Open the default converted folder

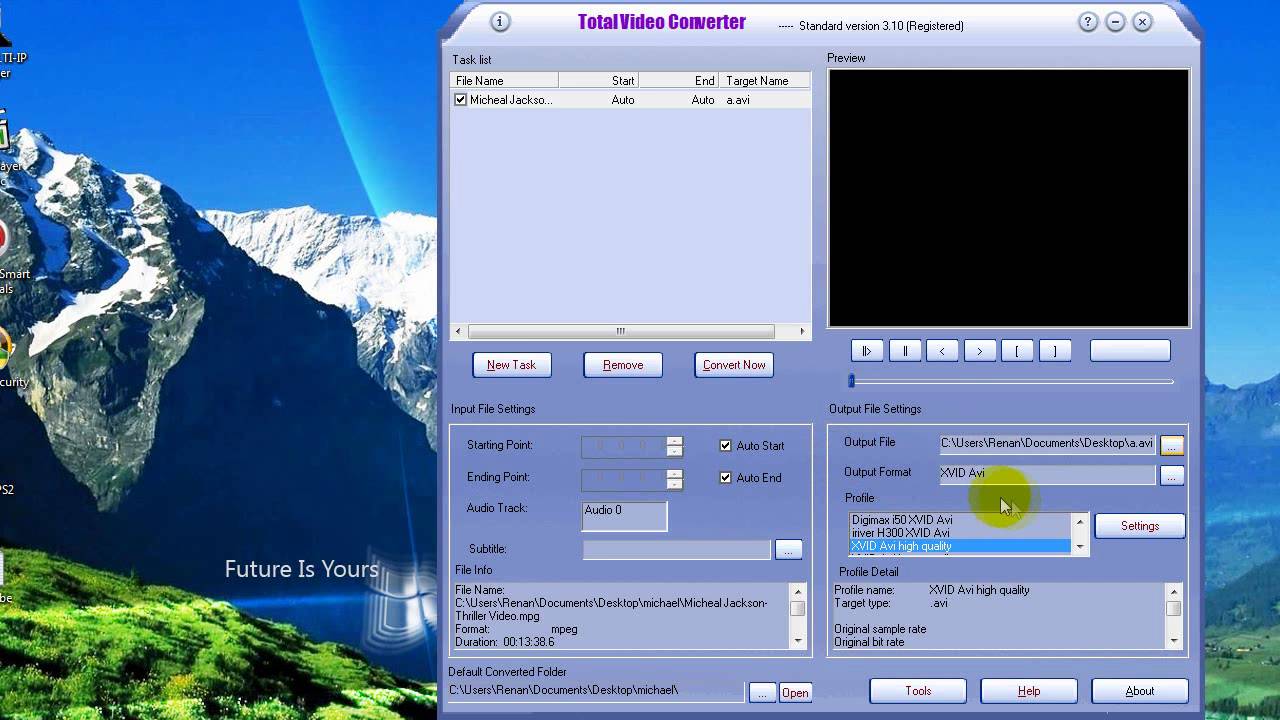tap(795, 692)
